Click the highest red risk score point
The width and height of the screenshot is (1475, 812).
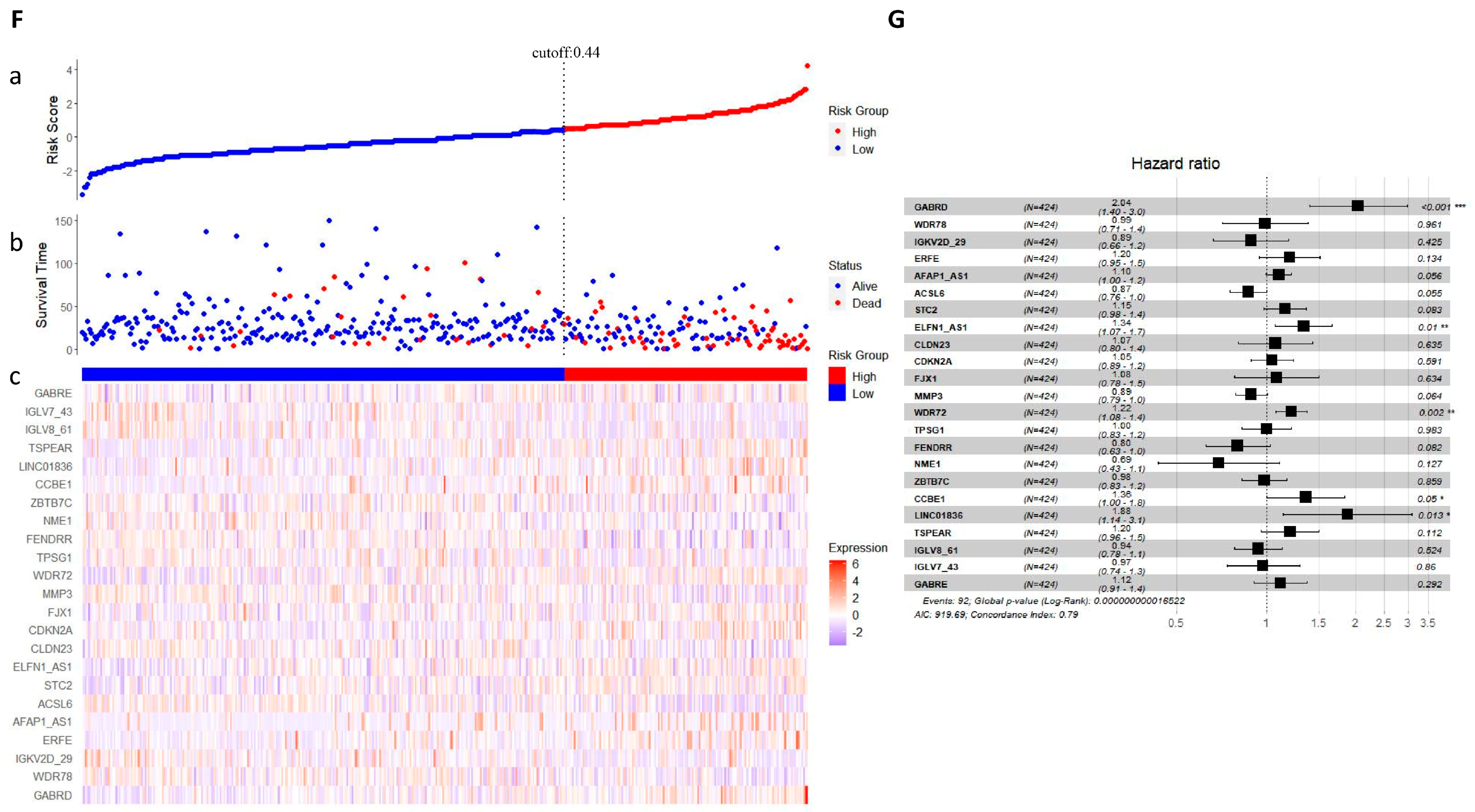click(807, 66)
